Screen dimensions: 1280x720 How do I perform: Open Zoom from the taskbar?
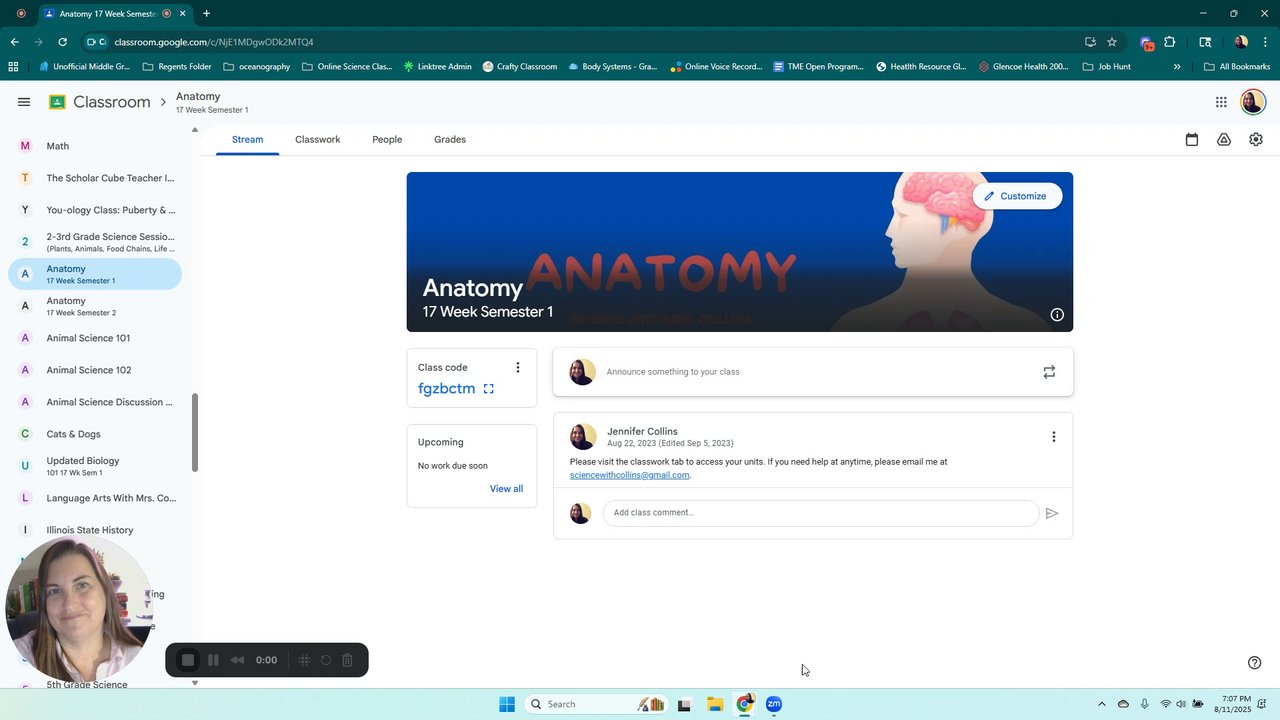pyautogui.click(x=774, y=704)
